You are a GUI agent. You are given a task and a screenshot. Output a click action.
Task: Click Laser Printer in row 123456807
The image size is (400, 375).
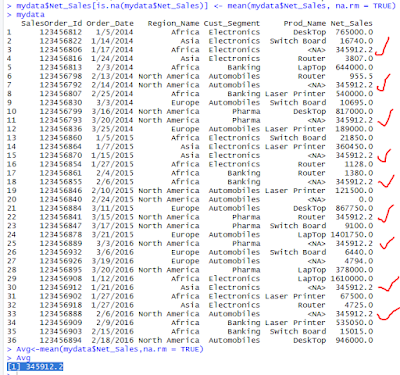click(x=295, y=94)
